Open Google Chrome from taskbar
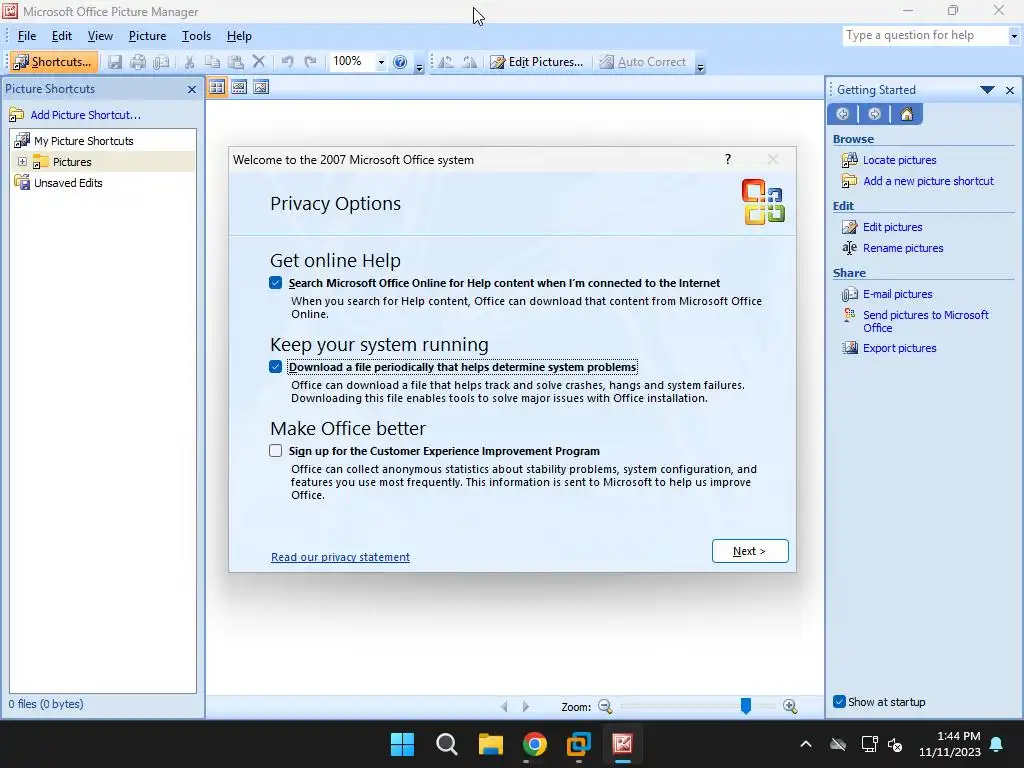The height and width of the screenshot is (768, 1024). [534, 744]
